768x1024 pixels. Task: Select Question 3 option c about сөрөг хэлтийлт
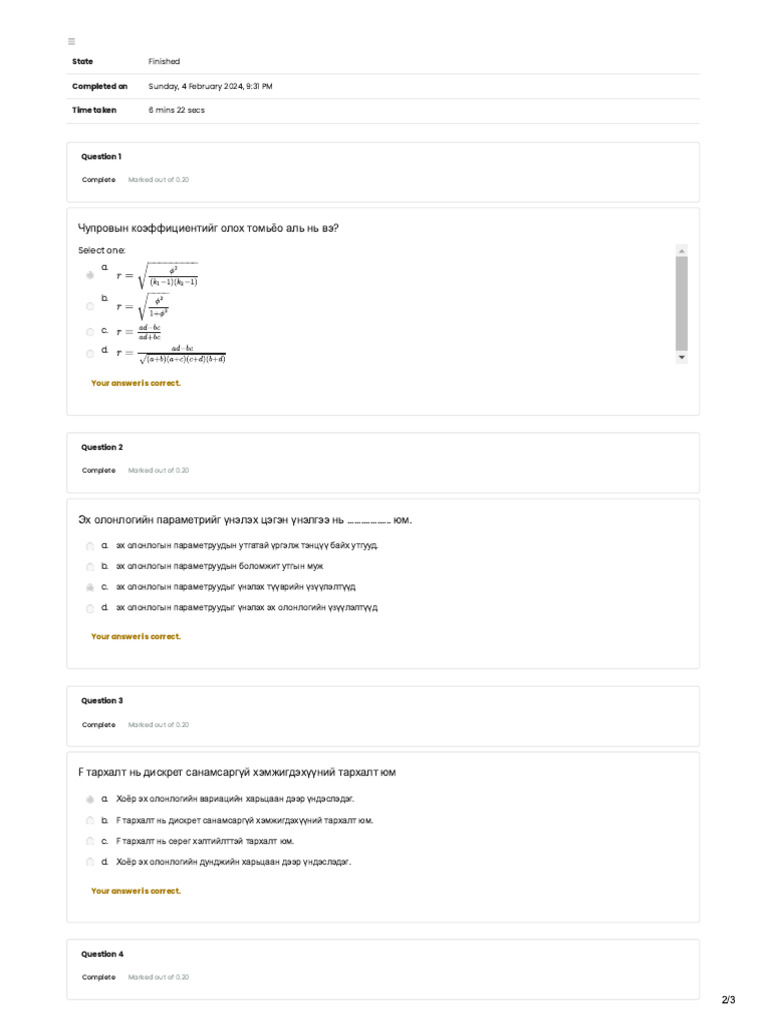(x=90, y=842)
